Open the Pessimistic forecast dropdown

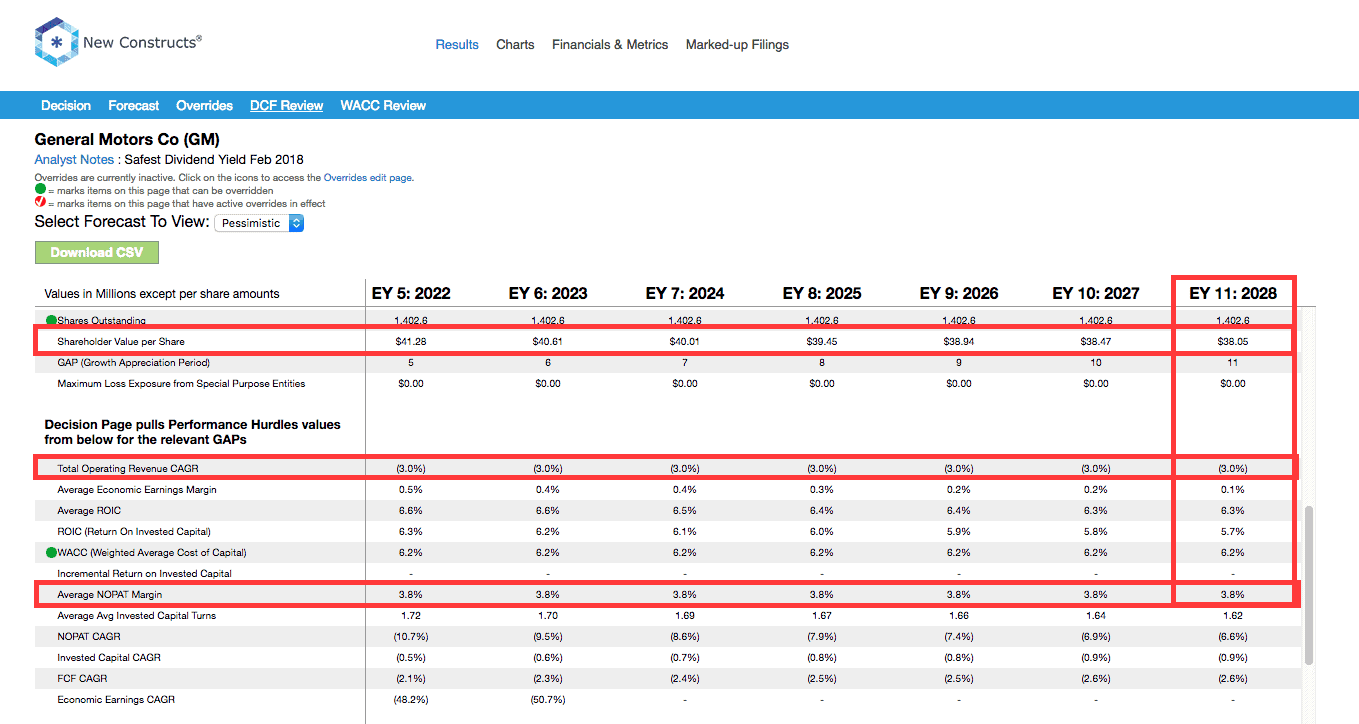[259, 223]
